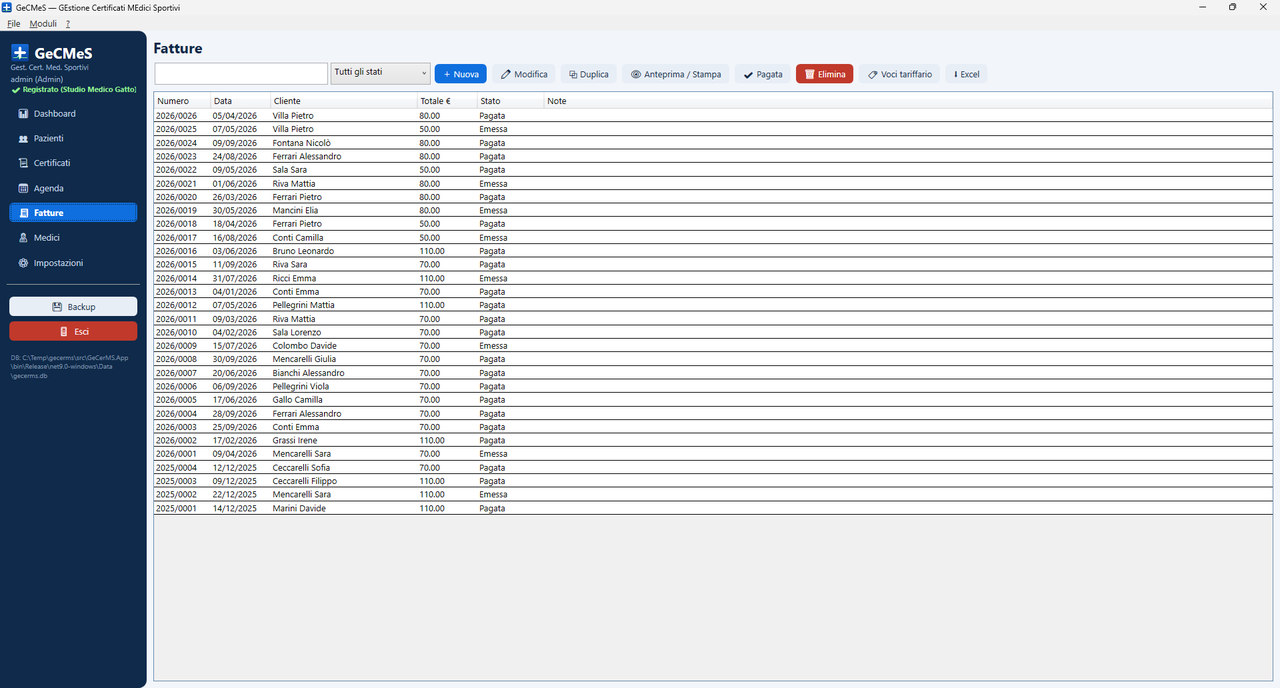Open Impostazioni settings
Screen dimensions: 1280x688
click(x=73, y=263)
